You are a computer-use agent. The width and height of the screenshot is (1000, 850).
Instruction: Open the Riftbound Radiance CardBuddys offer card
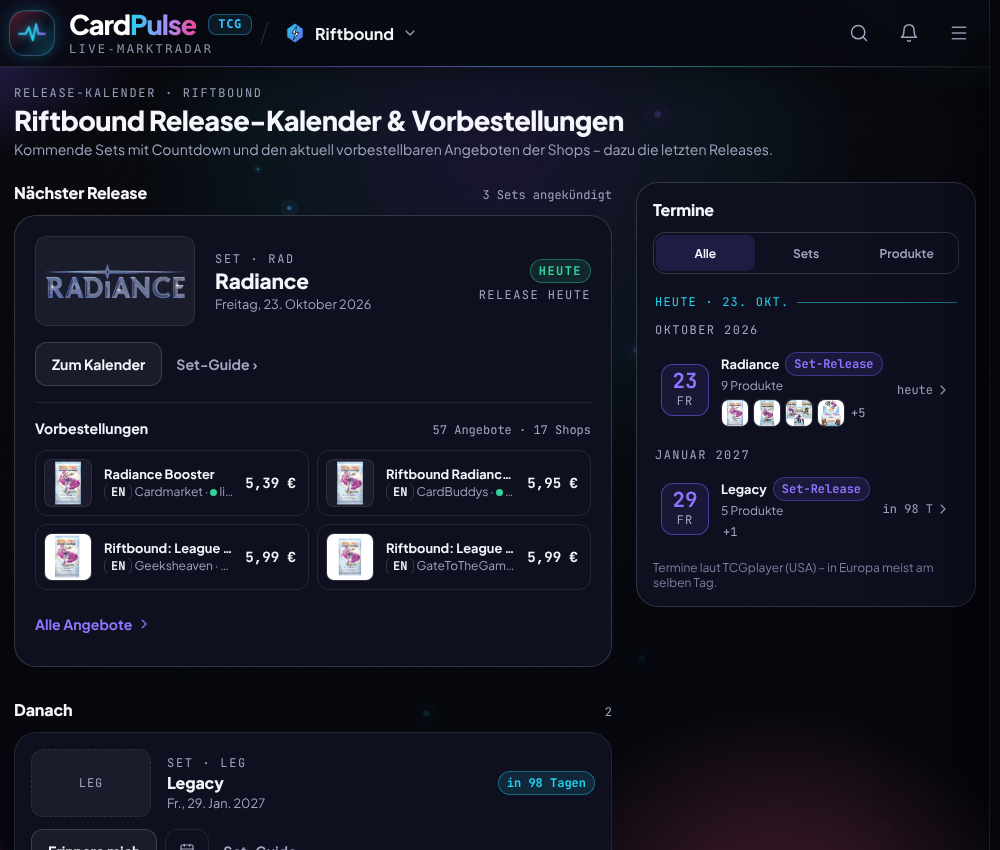click(x=453, y=483)
